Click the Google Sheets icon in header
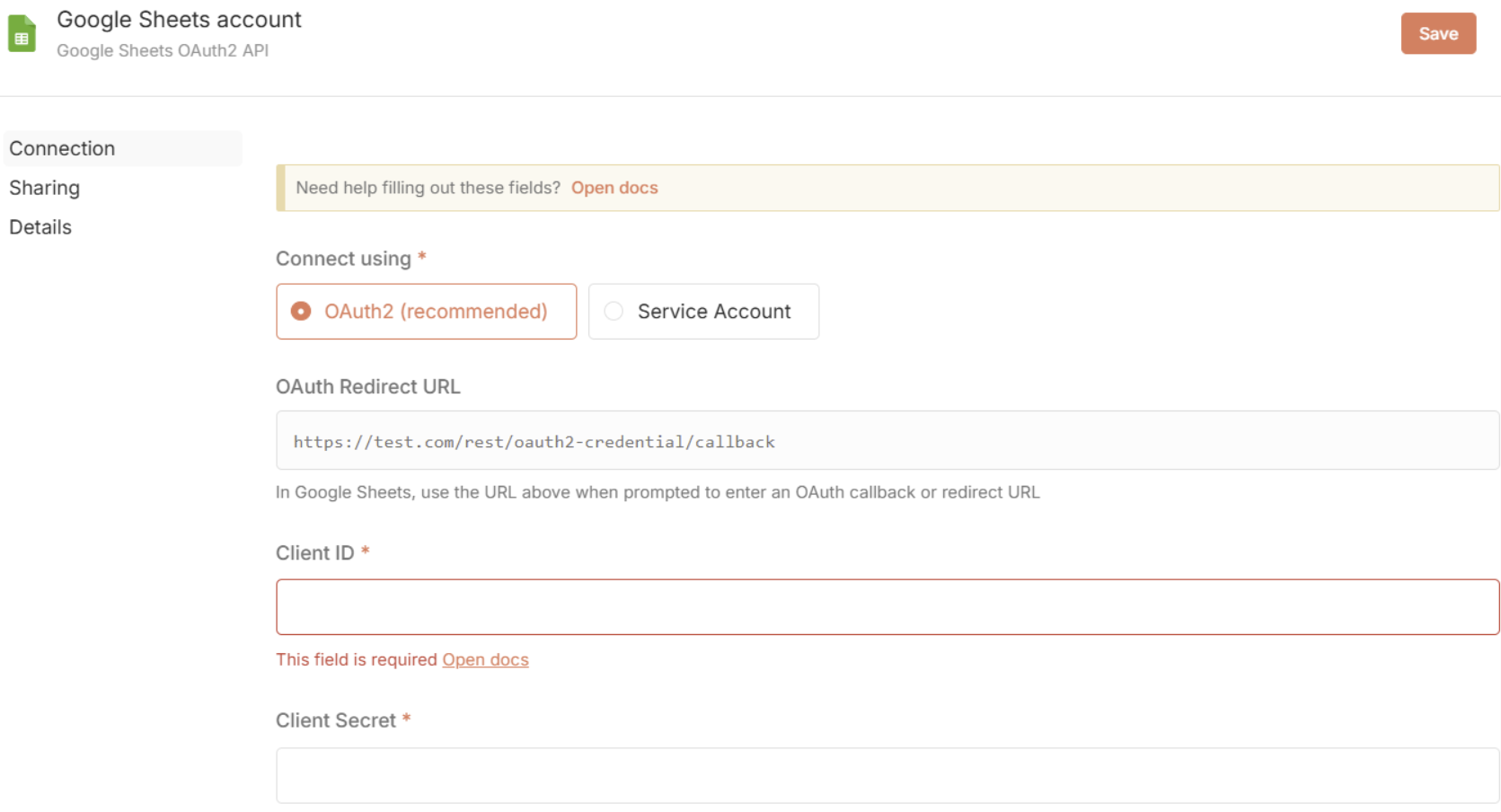 22,33
